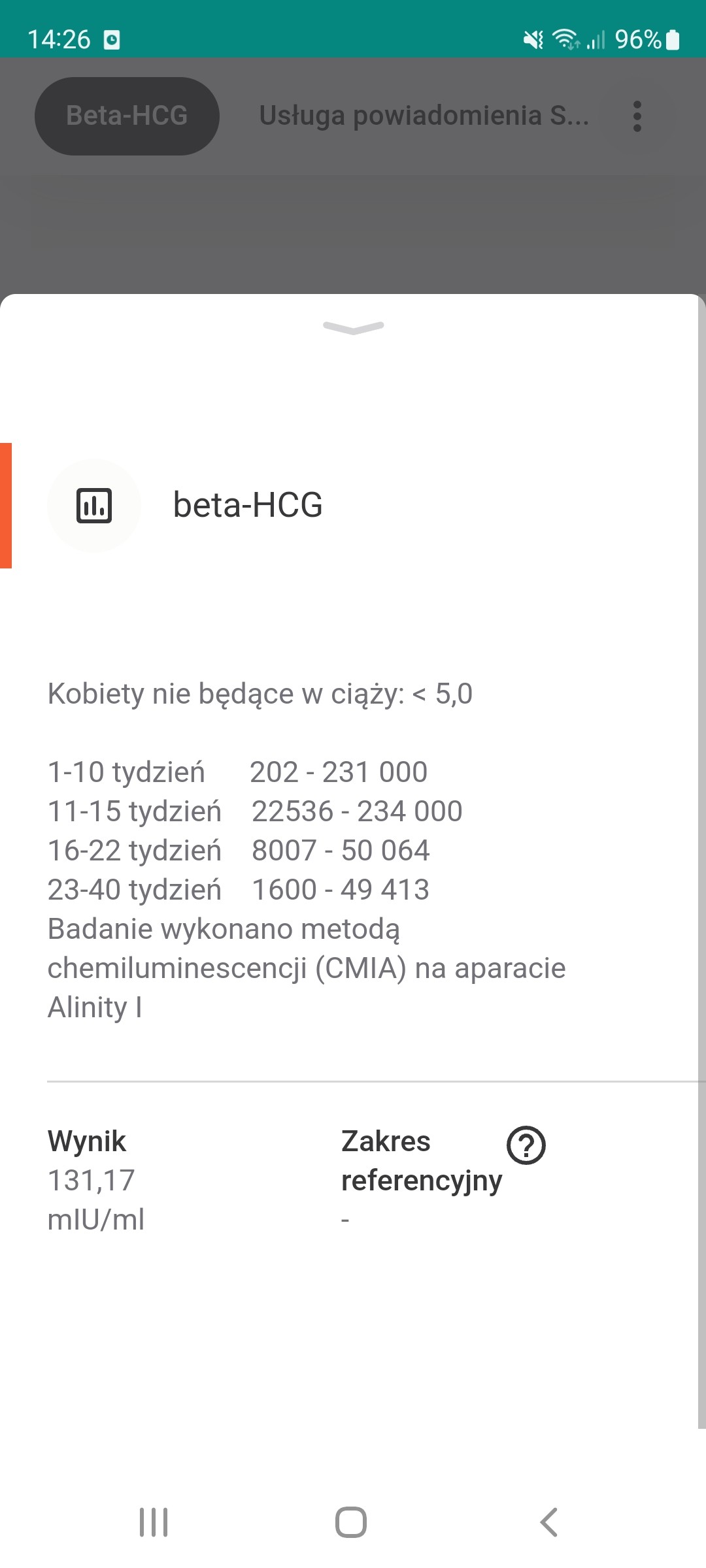Tap the Wi-Fi status icon
706x1568 pixels.
[565, 40]
